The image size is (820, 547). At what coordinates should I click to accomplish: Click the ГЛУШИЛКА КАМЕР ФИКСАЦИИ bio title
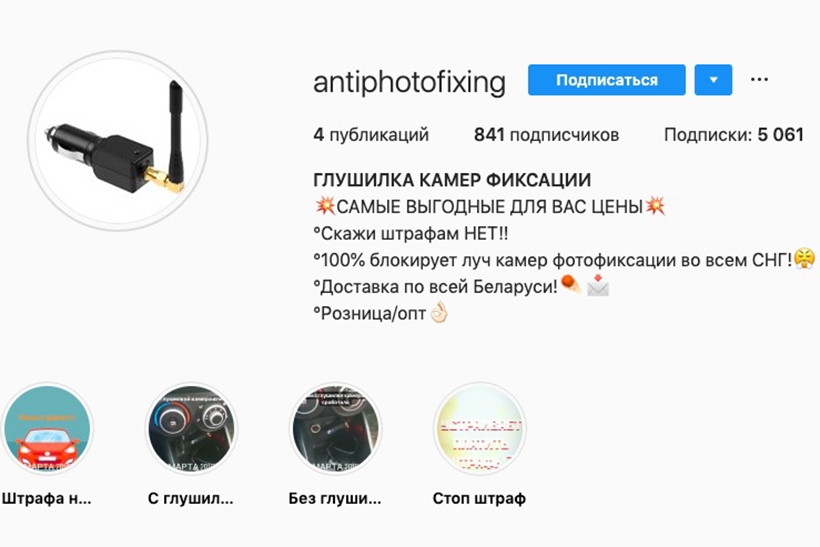(x=452, y=180)
